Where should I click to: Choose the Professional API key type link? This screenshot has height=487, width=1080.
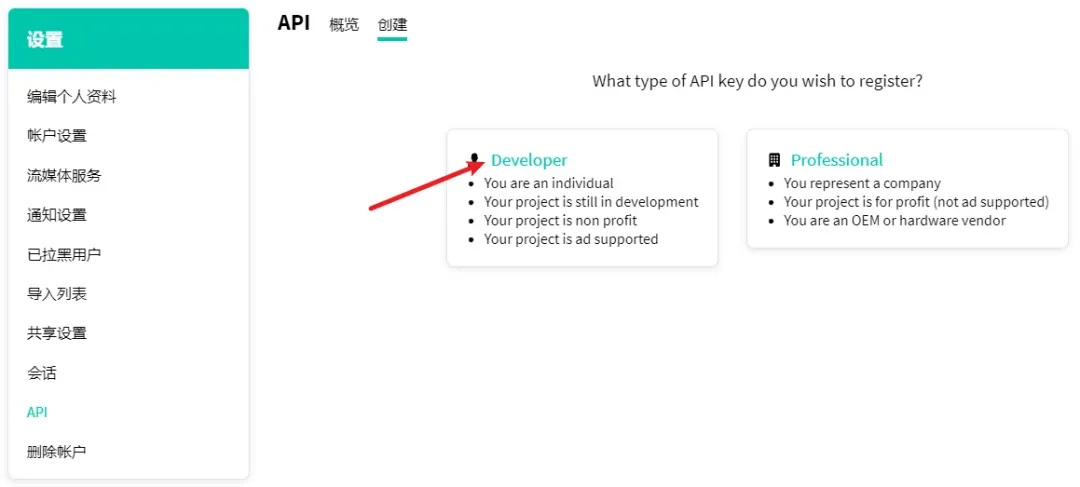pos(836,160)
